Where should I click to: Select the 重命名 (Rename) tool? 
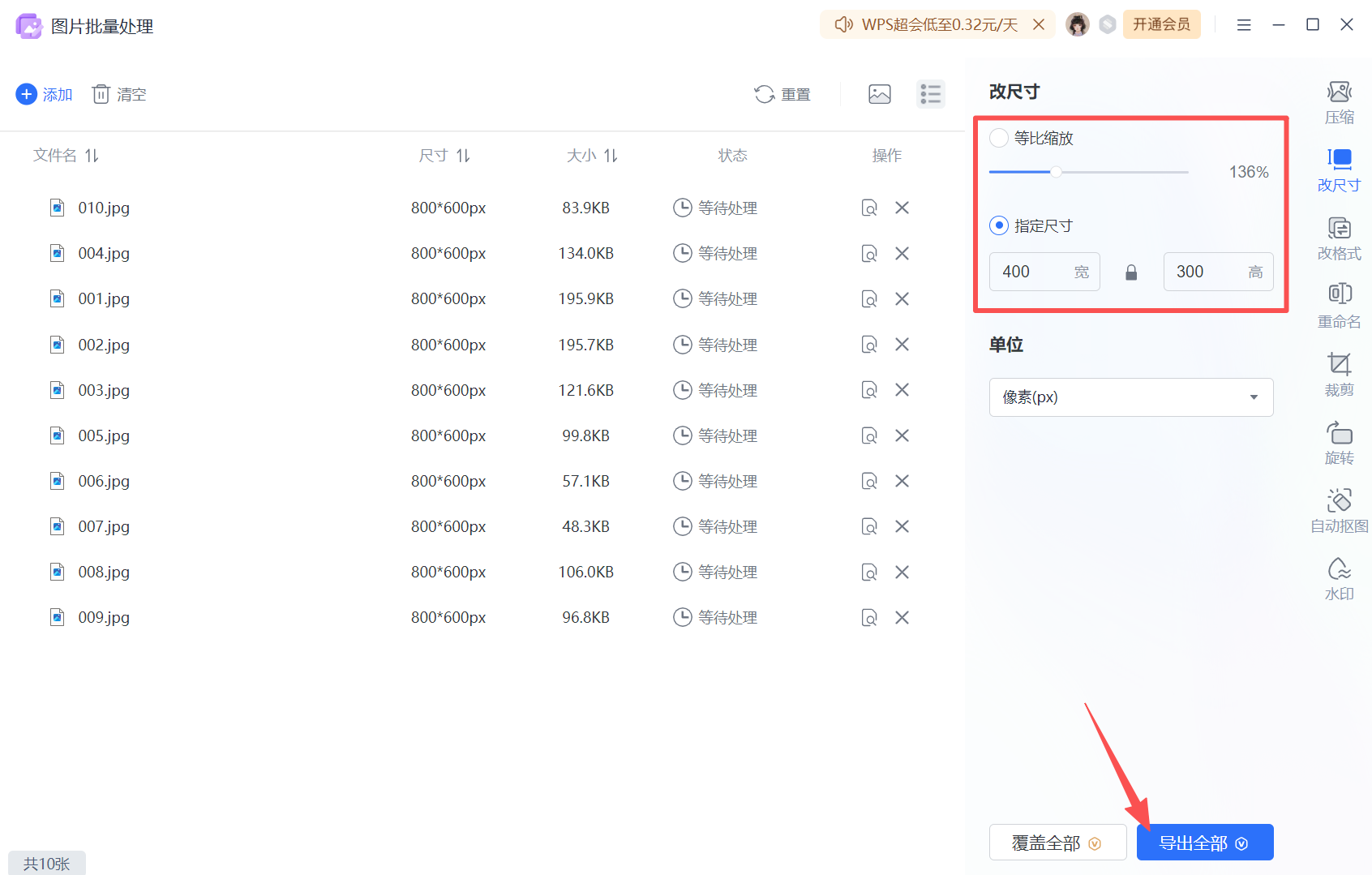pyautogui.click(x=1339, y=306)
